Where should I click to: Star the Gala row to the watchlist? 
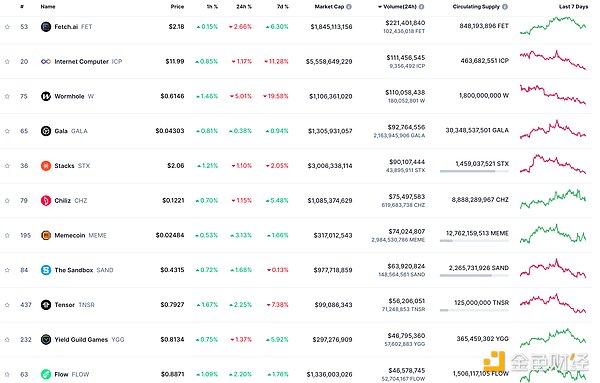tap(7, 131)
